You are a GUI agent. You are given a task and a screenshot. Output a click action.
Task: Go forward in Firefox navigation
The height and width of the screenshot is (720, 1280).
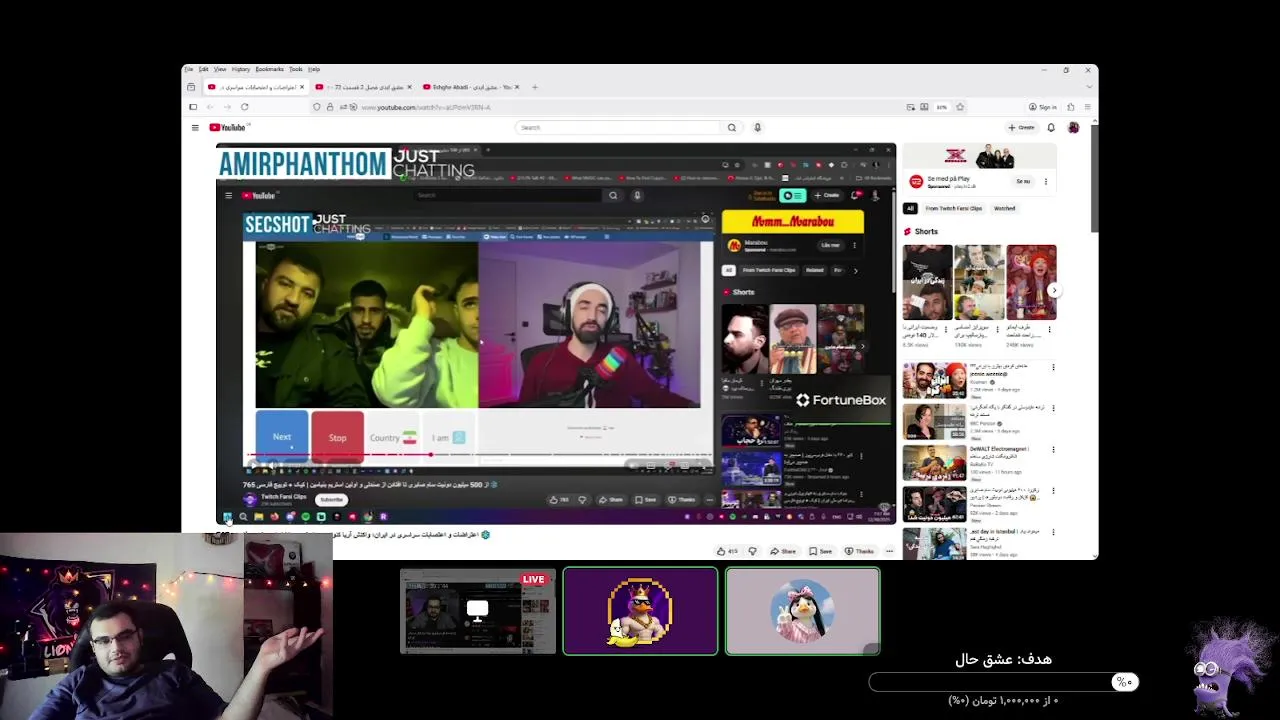227,107
